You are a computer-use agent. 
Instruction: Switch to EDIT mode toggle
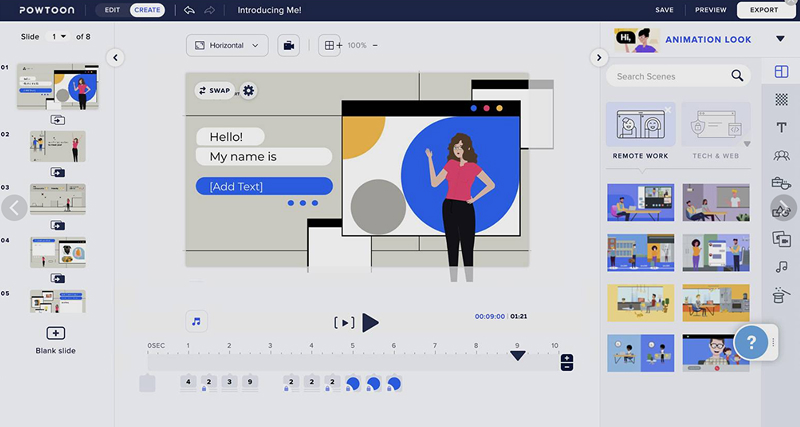point(113,10)
